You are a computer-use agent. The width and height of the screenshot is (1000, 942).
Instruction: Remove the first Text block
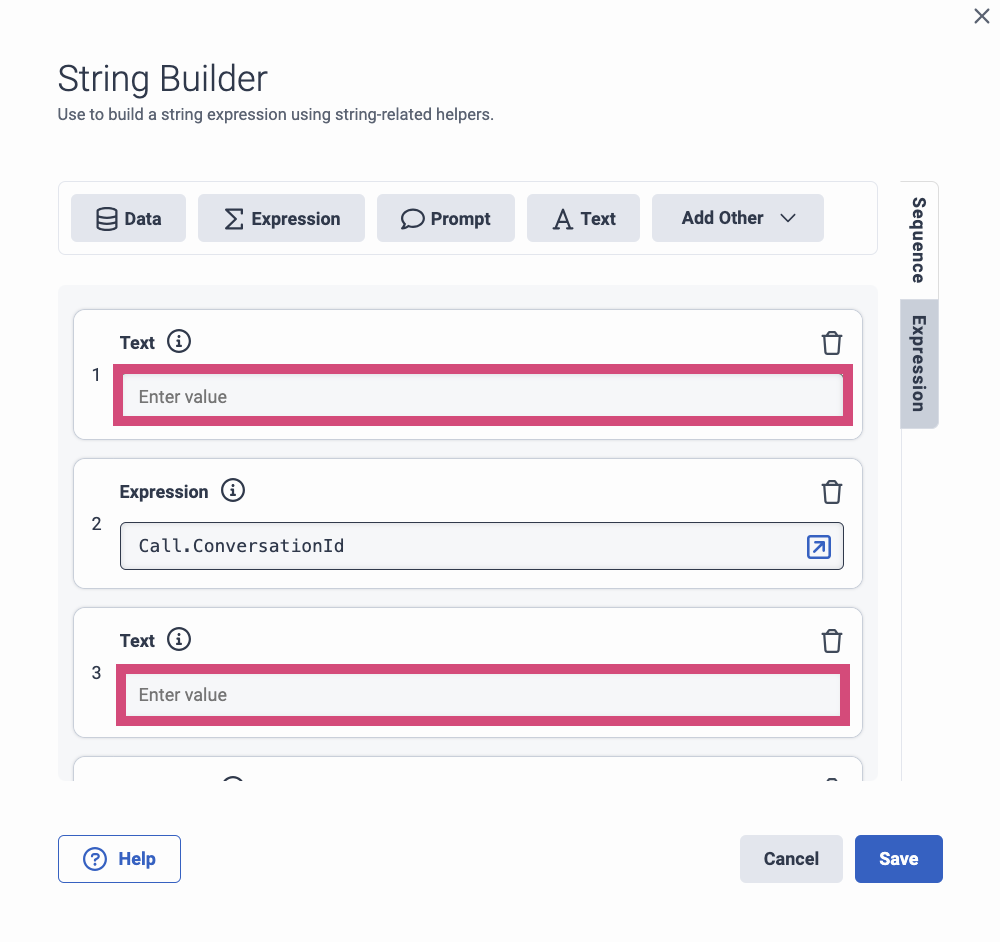click(x=832, y=343)
